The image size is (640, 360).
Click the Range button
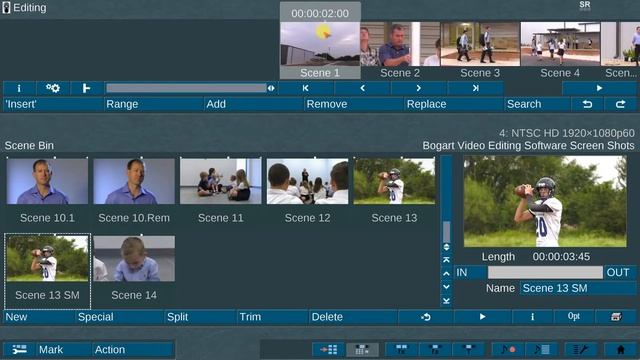pos(153,104)
